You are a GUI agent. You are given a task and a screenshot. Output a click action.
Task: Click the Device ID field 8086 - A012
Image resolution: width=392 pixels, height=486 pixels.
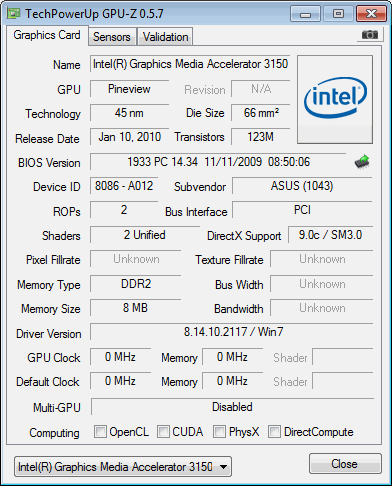tap(124, 186)
